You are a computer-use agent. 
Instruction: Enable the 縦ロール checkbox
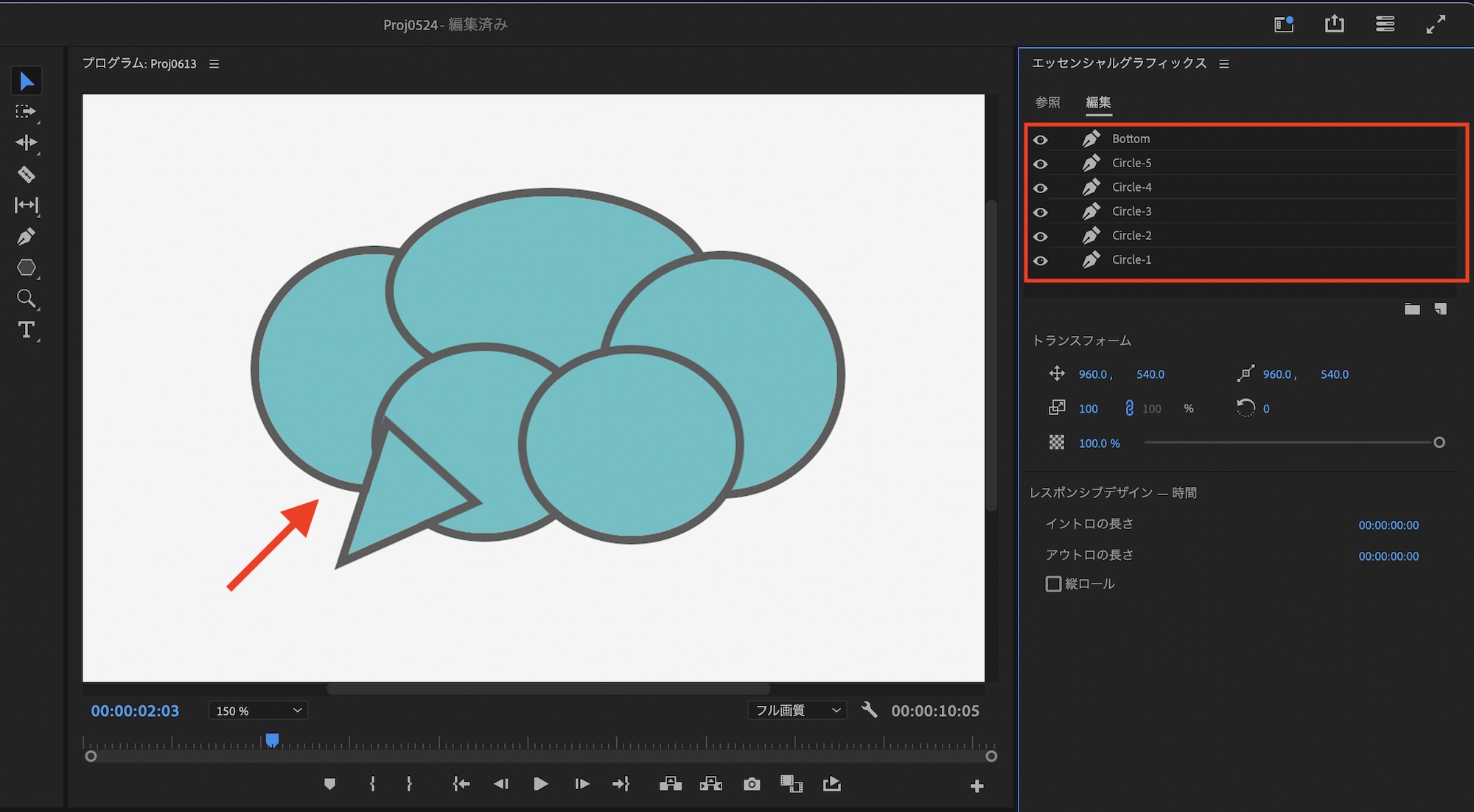pos(1053,584)
